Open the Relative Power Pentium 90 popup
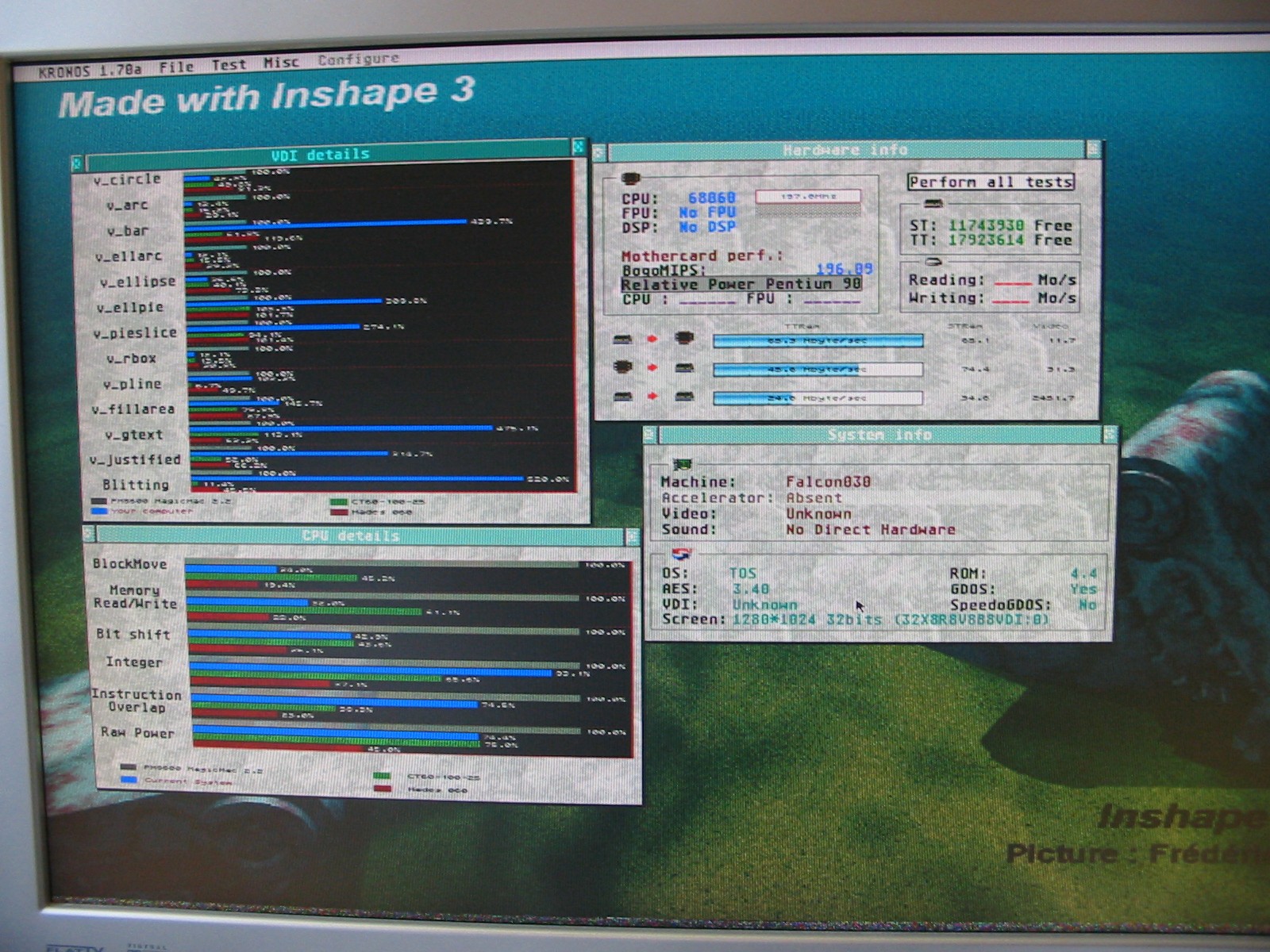 click(x=741, y=284)
